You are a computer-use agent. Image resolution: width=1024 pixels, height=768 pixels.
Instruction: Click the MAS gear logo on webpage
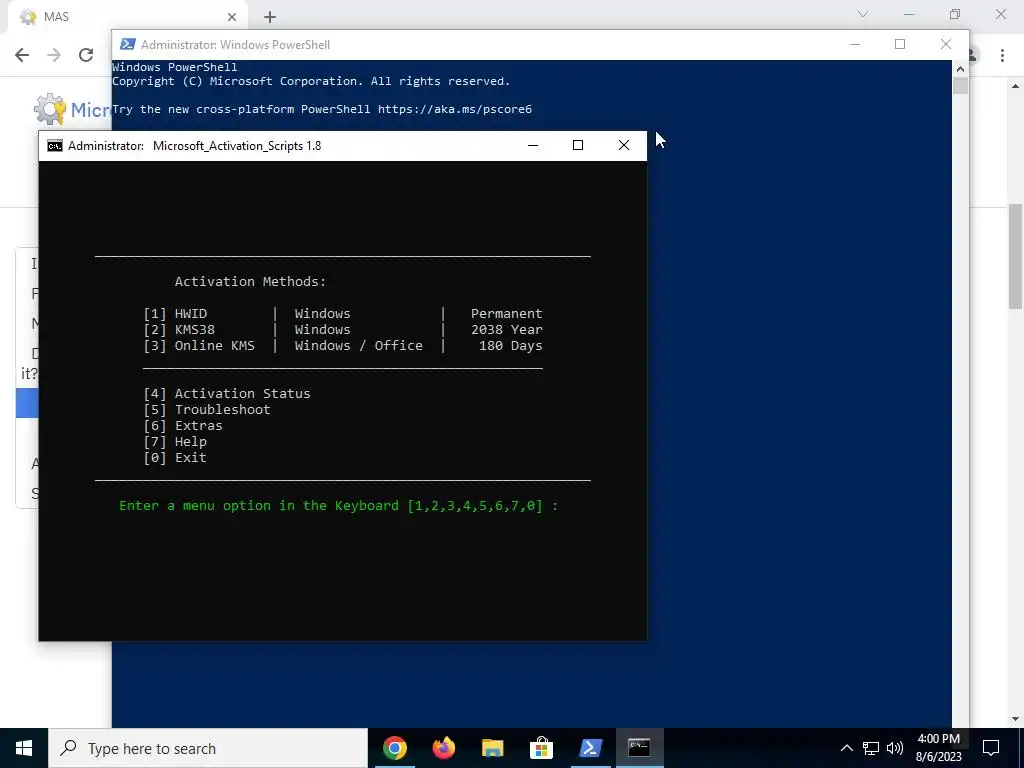tap(50, 109)
